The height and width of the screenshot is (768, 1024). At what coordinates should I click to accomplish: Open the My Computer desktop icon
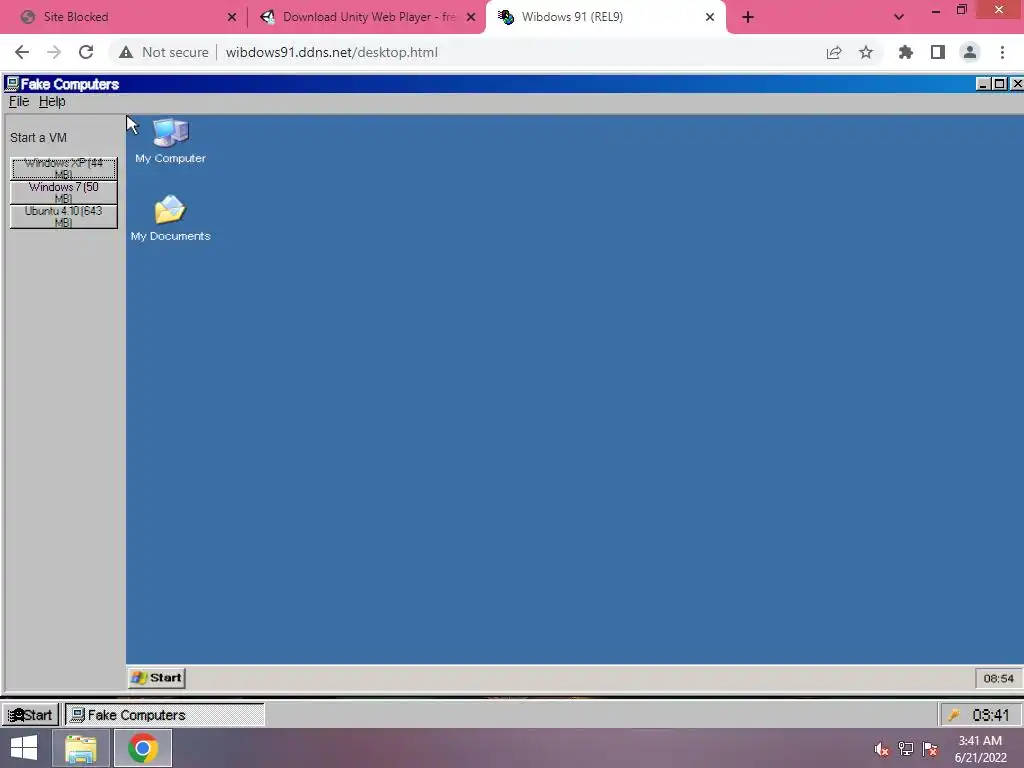pyautogui.click(x=170, y=140)
